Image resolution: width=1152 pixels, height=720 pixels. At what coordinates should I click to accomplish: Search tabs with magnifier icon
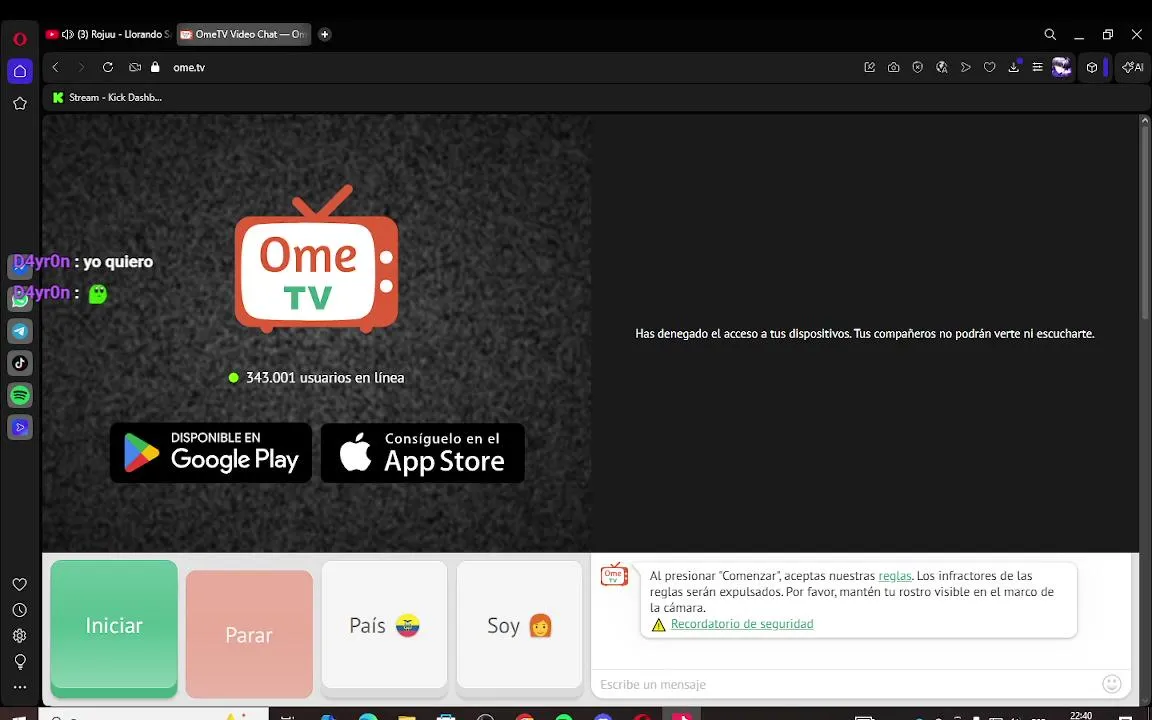click(1051, 35)
